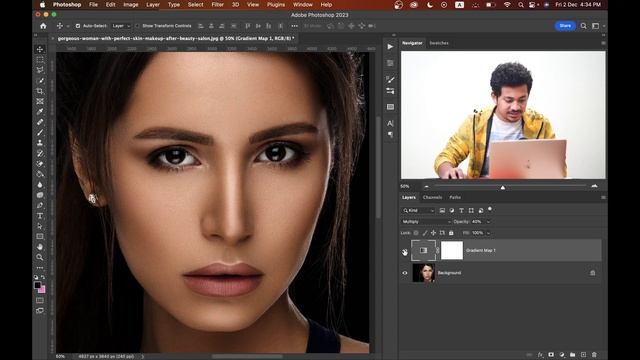Viewport: 640px width, 360px height.
Task: Open the Layers panel options menu
Action: [x=603, y=197]
